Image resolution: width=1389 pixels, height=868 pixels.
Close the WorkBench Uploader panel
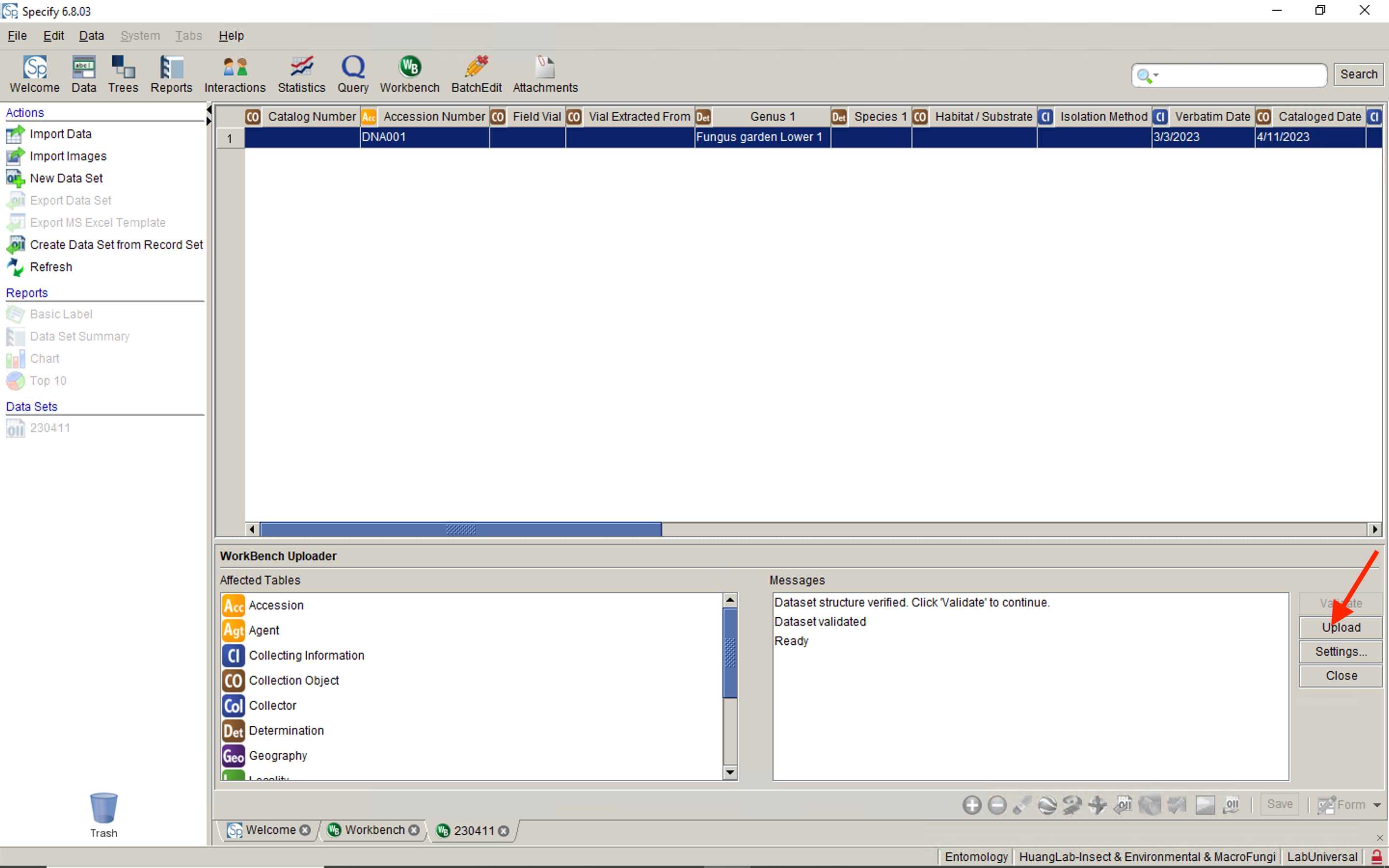1340,676
